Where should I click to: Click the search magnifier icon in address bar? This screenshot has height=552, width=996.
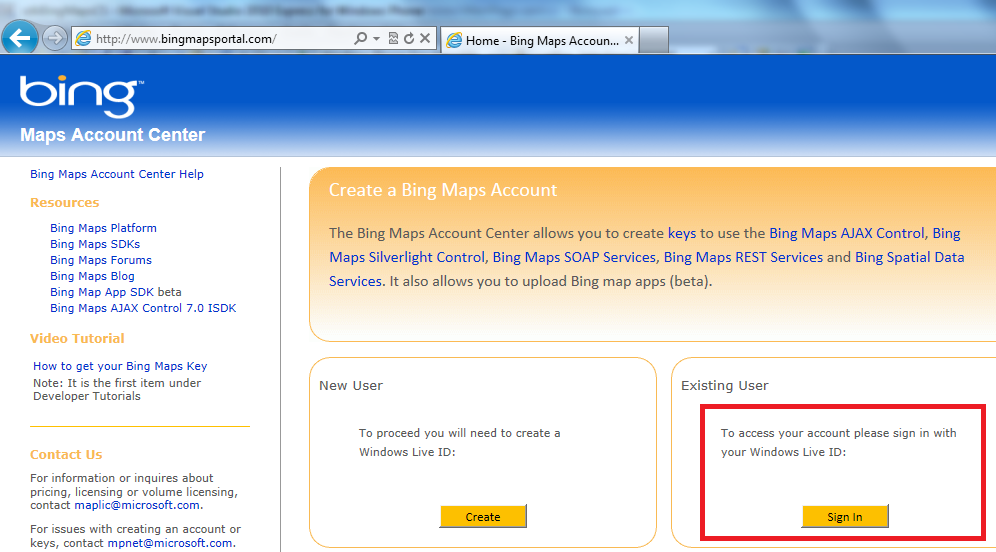coord(361,39)
